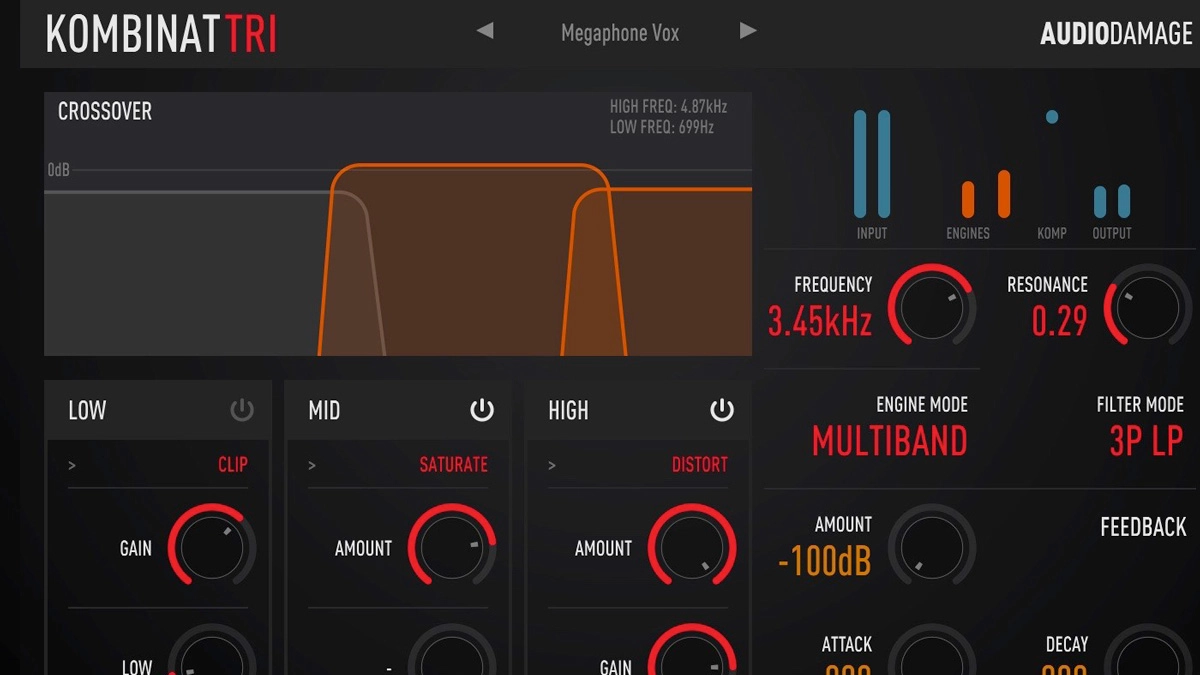Click the FEEDBACK section label

pyautogui.click(x=1143, y=527)
